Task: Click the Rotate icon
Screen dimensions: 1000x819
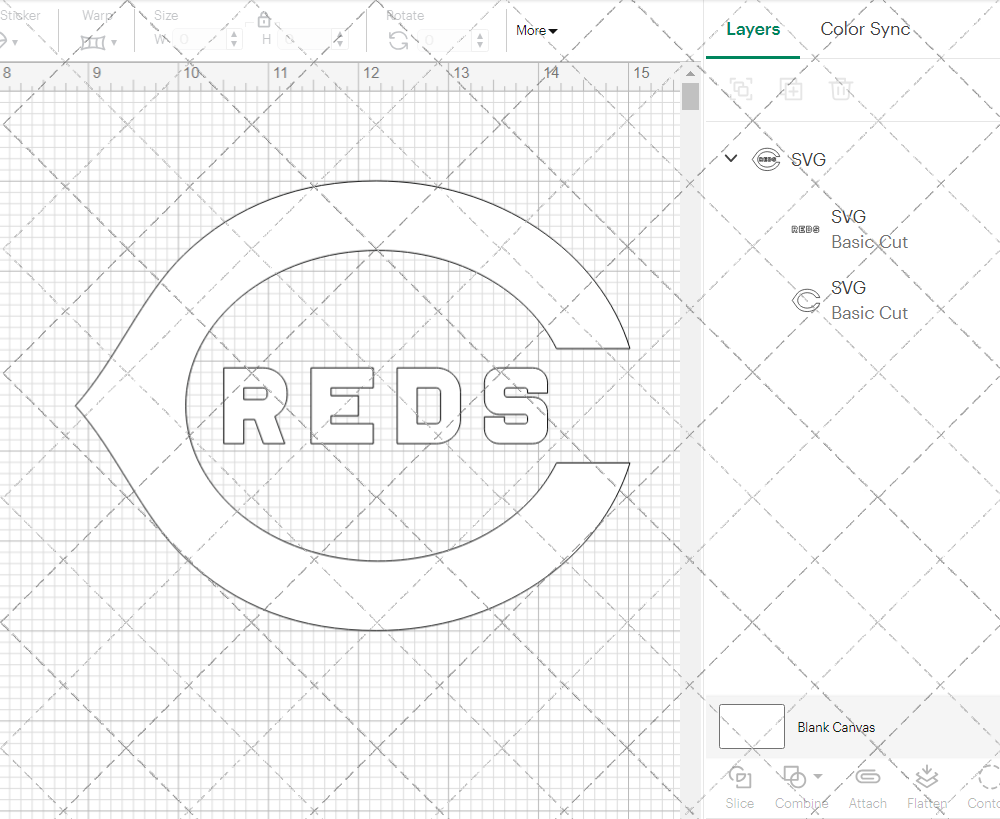Action: (x=399, y=40)
